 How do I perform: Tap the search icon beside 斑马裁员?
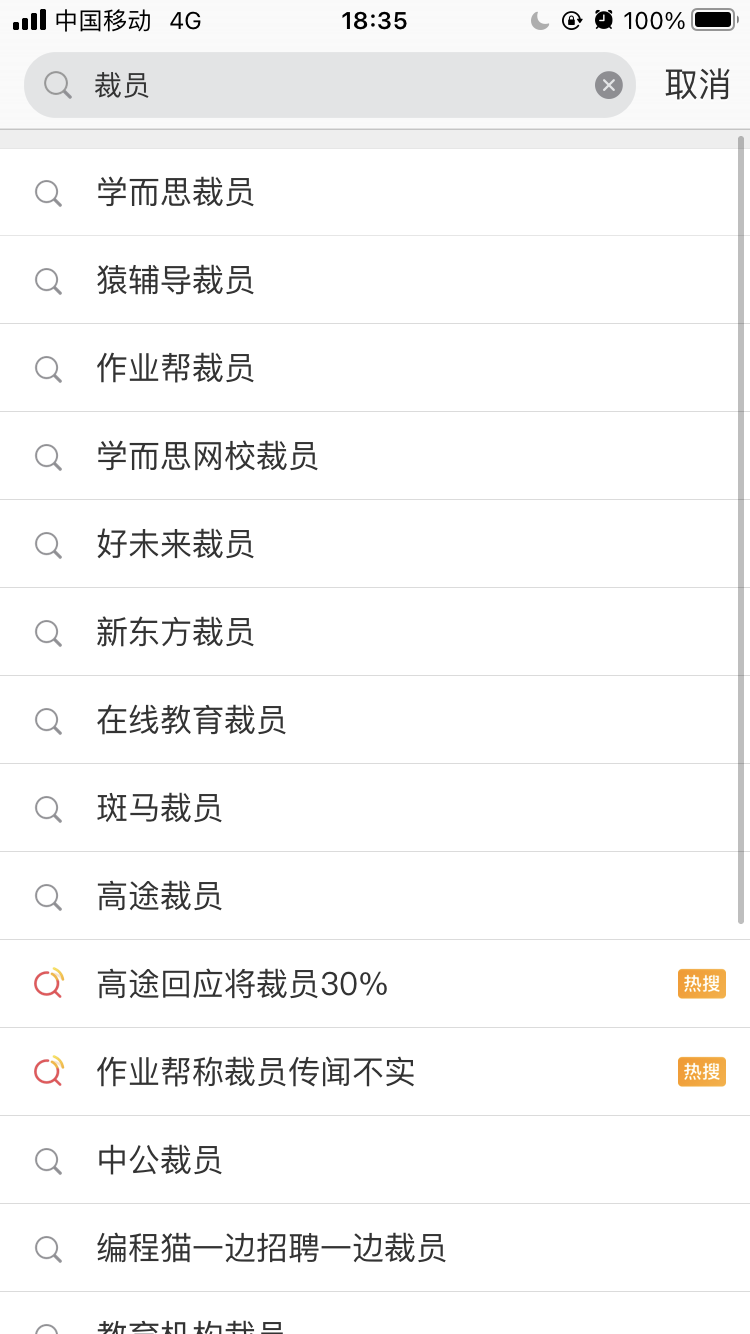pyautogui.click(x=48, y=809)
